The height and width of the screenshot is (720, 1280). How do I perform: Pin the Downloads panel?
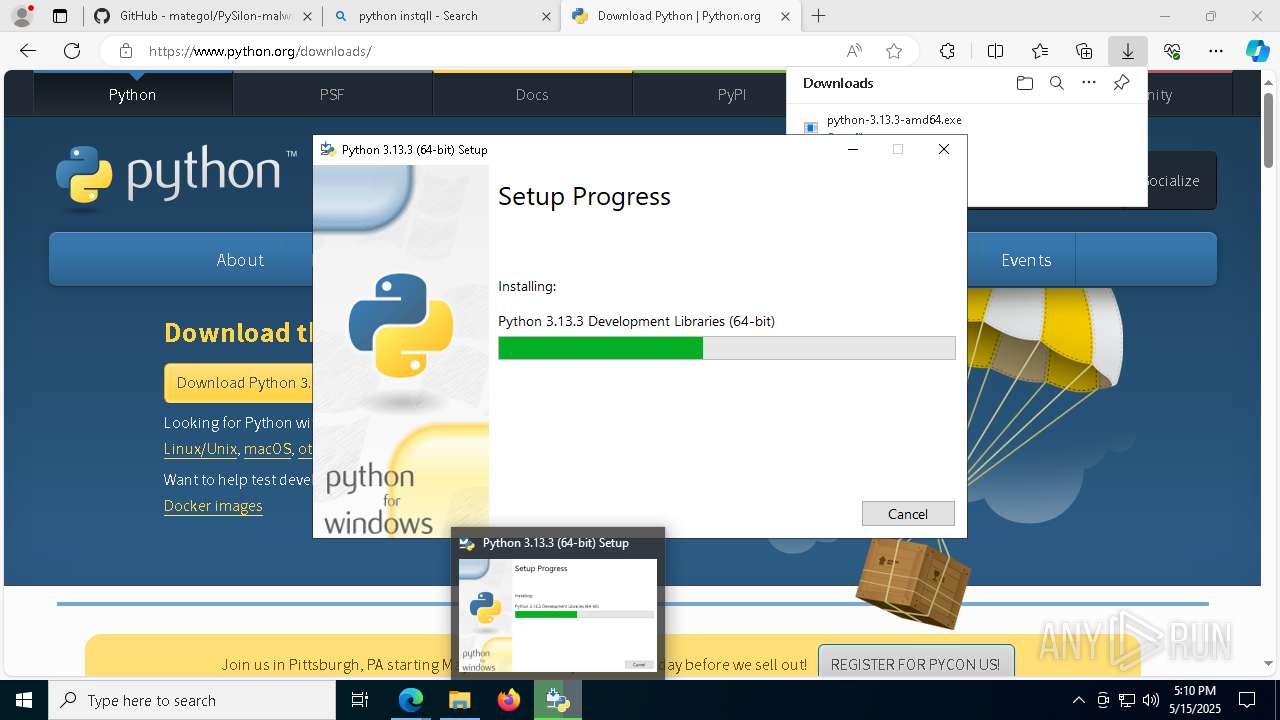1121,83
